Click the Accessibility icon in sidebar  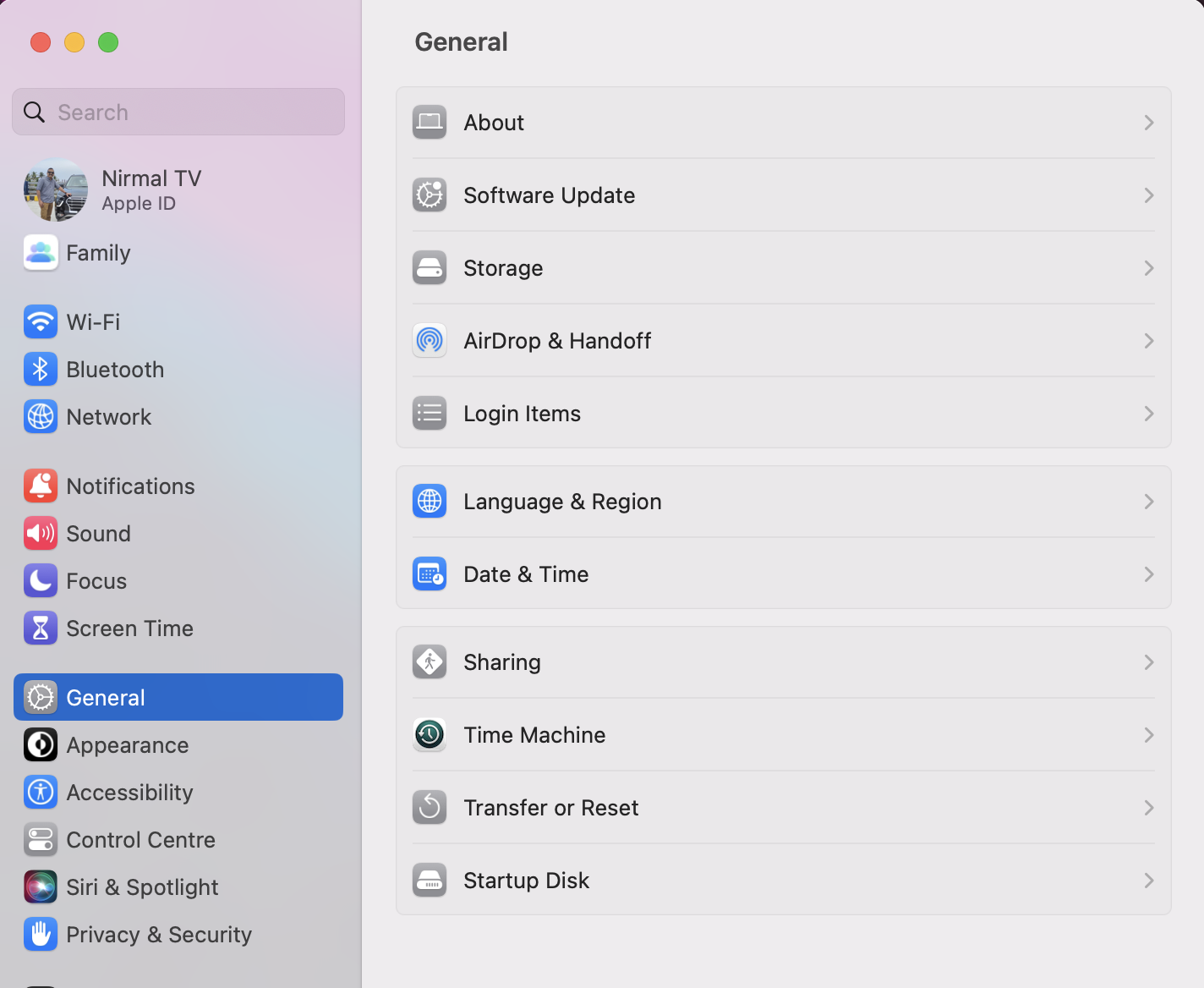coord(41,793)
